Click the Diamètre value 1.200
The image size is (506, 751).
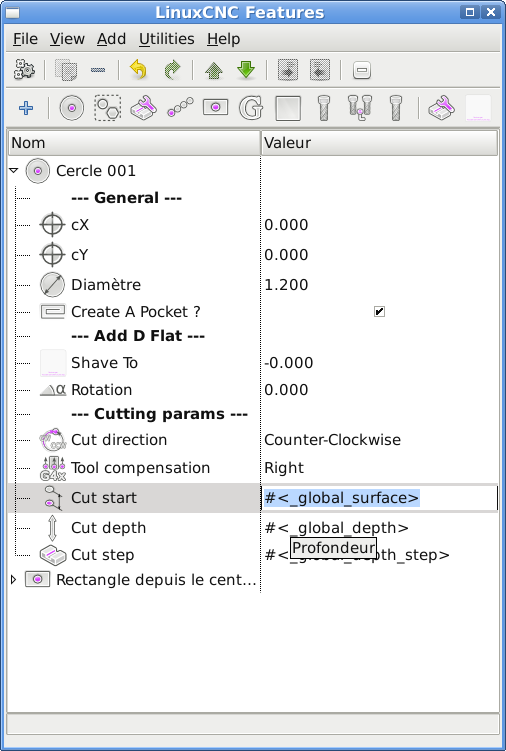pos(286,284)
